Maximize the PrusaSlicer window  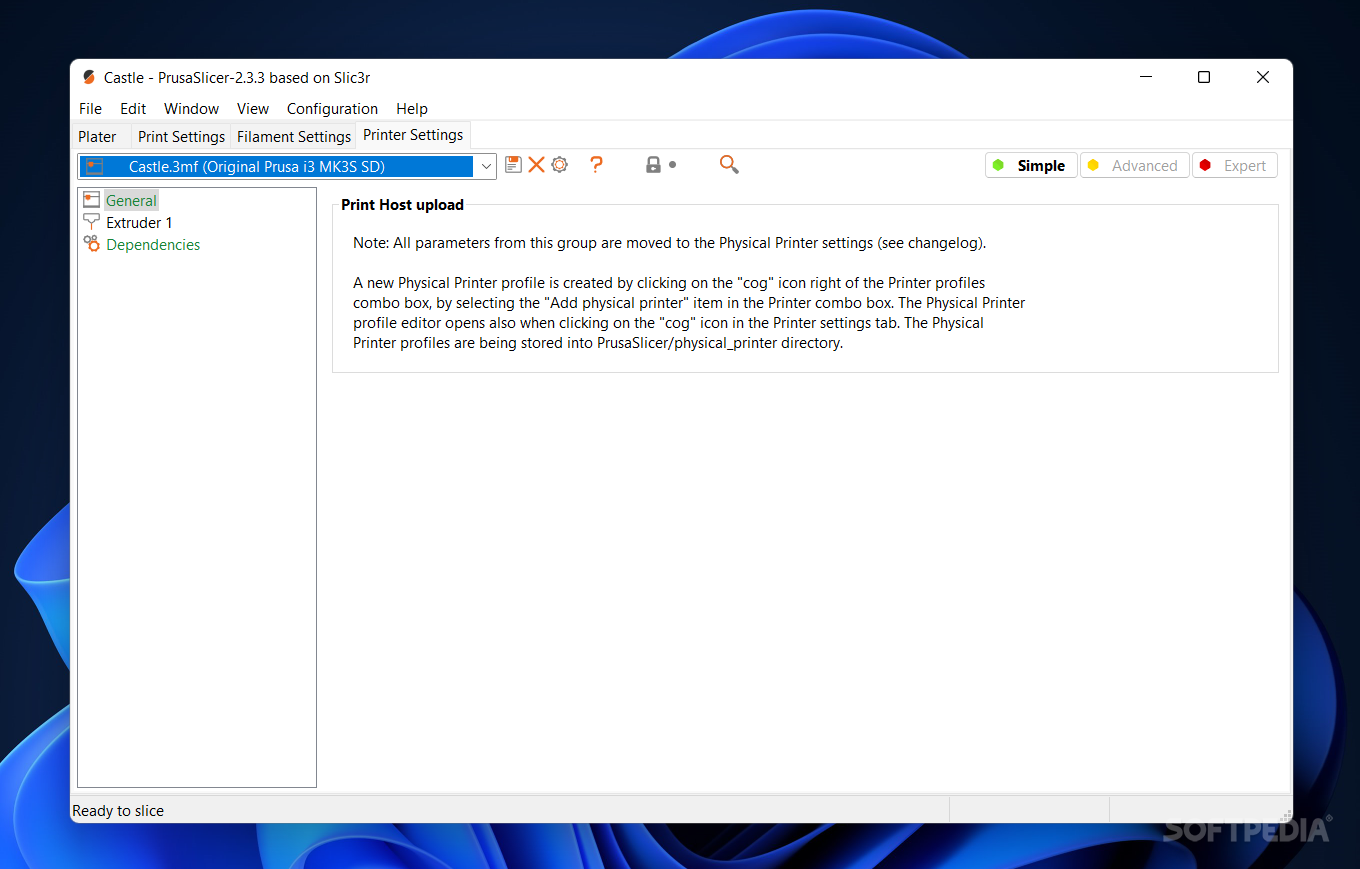coord(1204,77)
